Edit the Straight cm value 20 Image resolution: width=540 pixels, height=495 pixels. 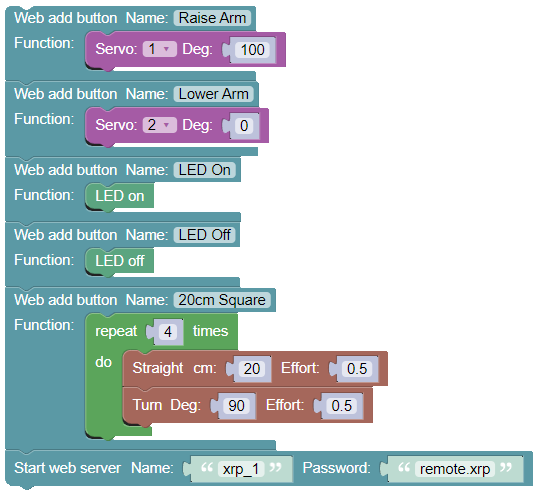pos(252,369)
